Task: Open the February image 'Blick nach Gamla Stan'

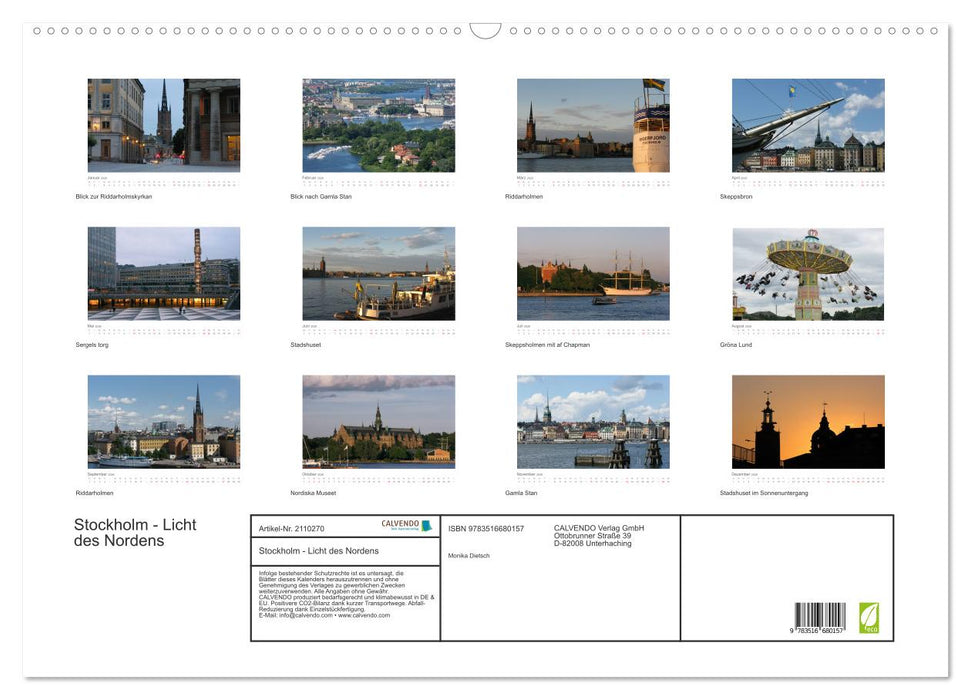Action: pos(378,125)
